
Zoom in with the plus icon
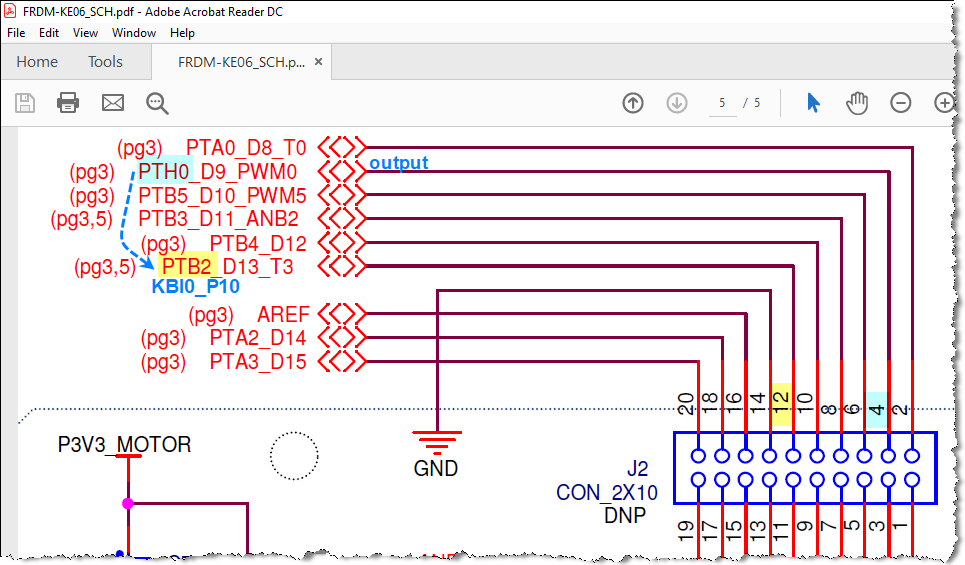pos(944,103)
